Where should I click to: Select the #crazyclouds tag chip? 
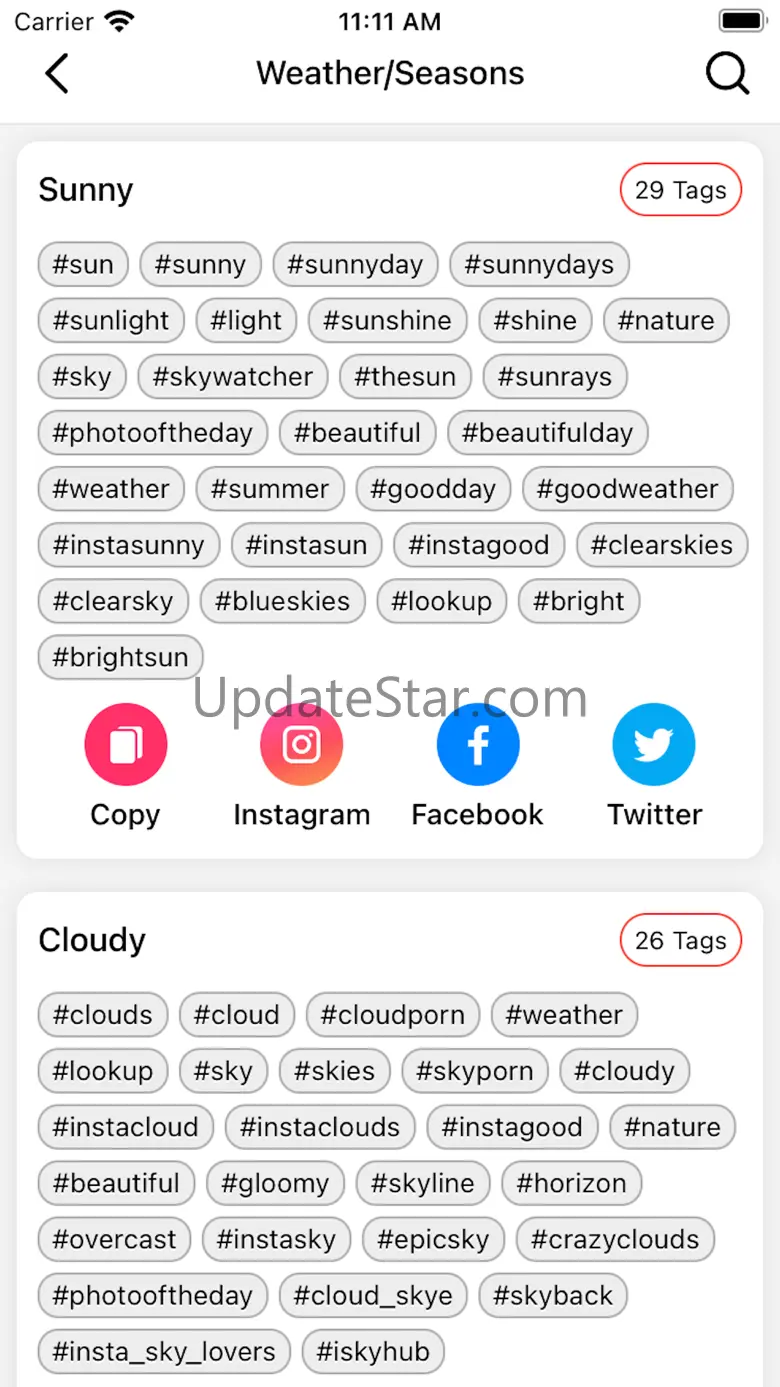pos(615,1239)
